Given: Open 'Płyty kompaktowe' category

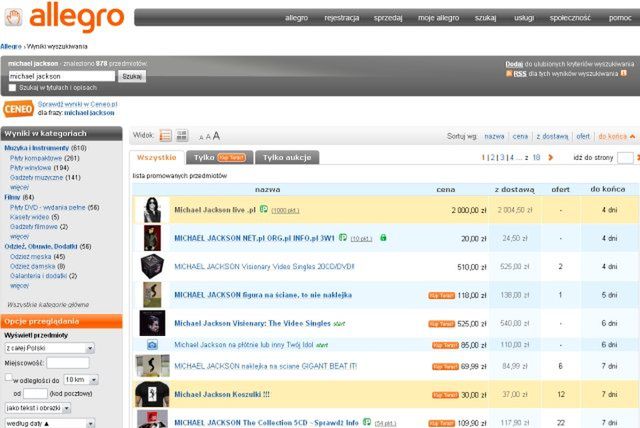Looking at the screenshot, I should tap(36, 158).
